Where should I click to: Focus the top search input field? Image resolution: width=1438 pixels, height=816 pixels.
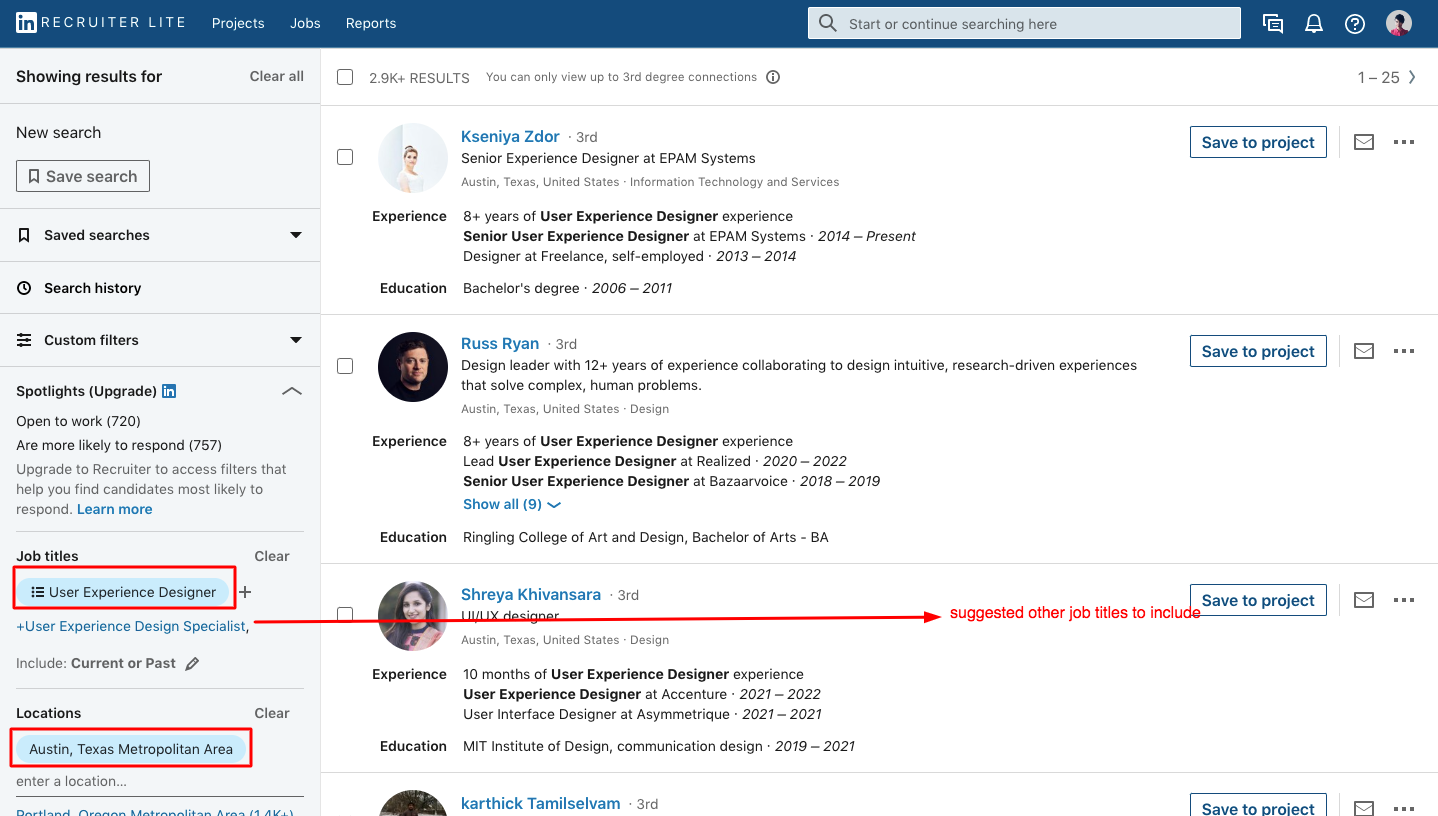point(1024,23)
